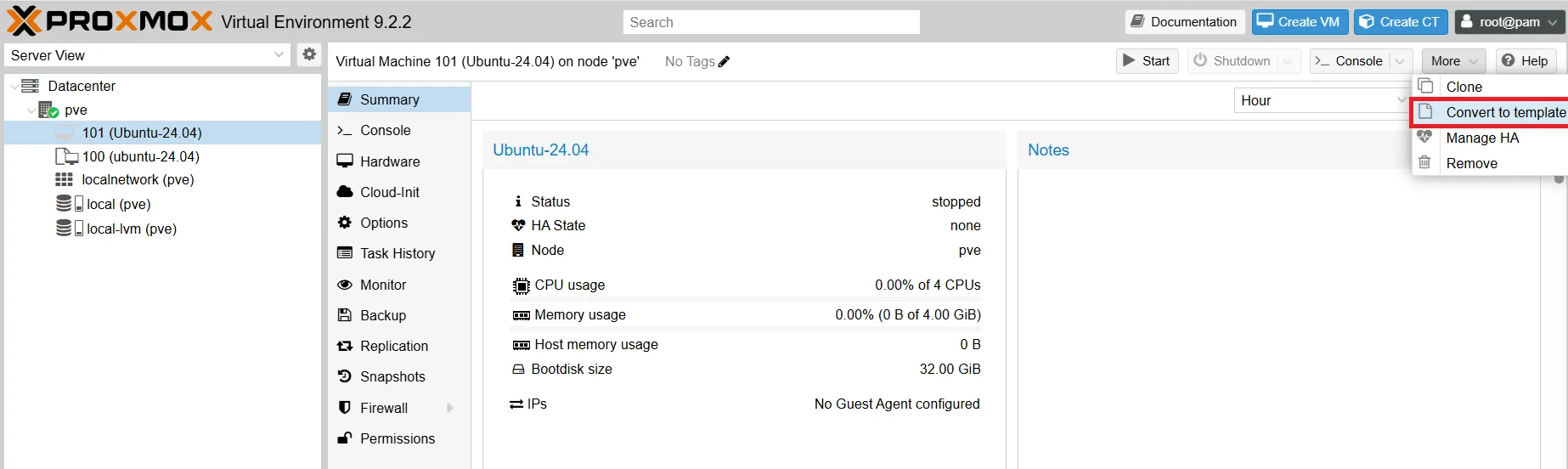
Task: Click the pve node icon
Action: (48, 110)
